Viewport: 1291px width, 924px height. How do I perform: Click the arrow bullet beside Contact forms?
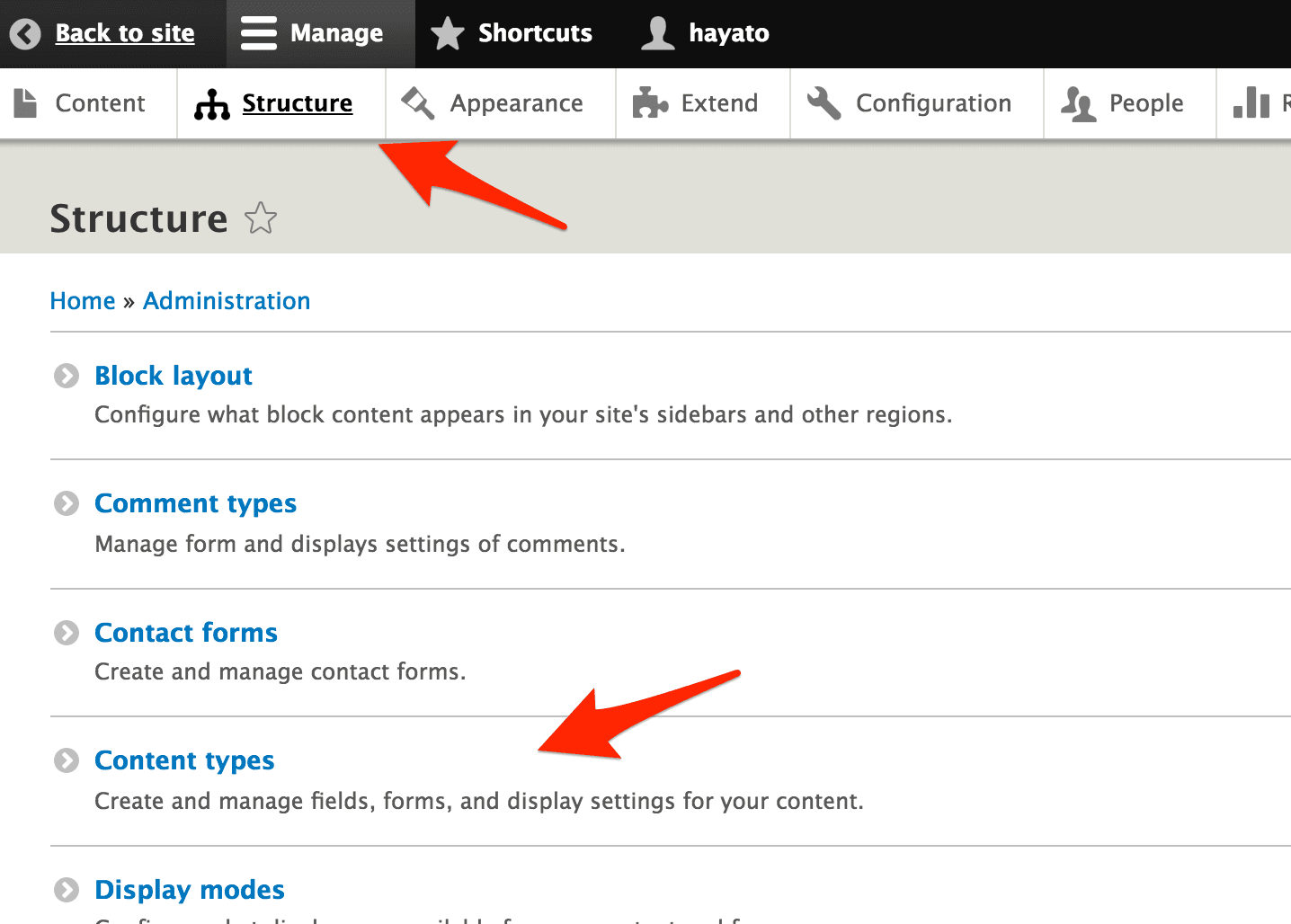point(67,633)
